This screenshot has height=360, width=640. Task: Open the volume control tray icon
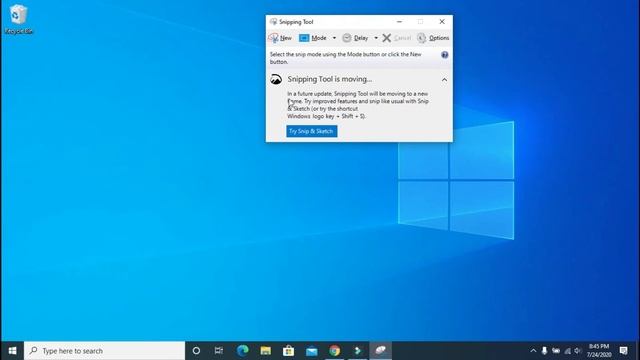(578, 351)
